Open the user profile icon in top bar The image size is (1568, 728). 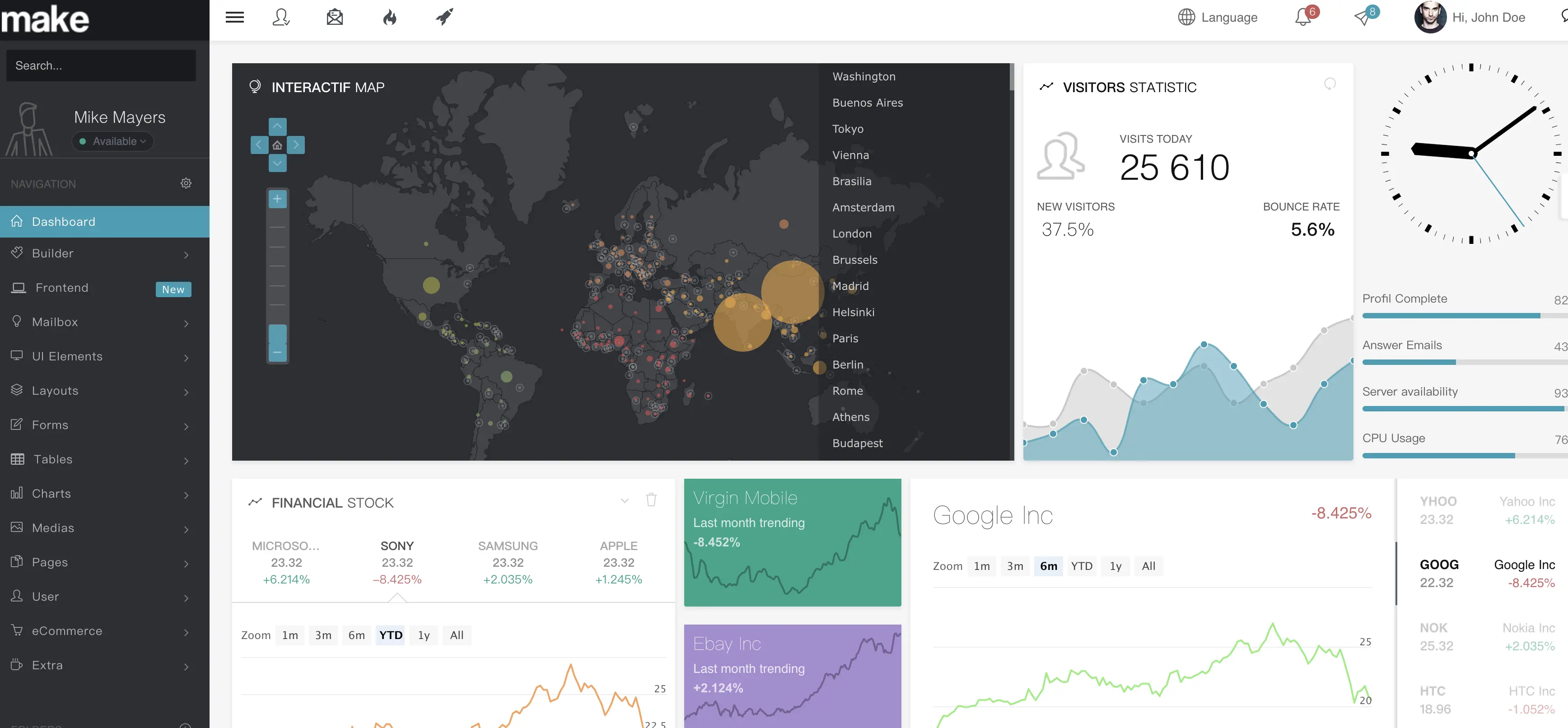tap(280, 17)
